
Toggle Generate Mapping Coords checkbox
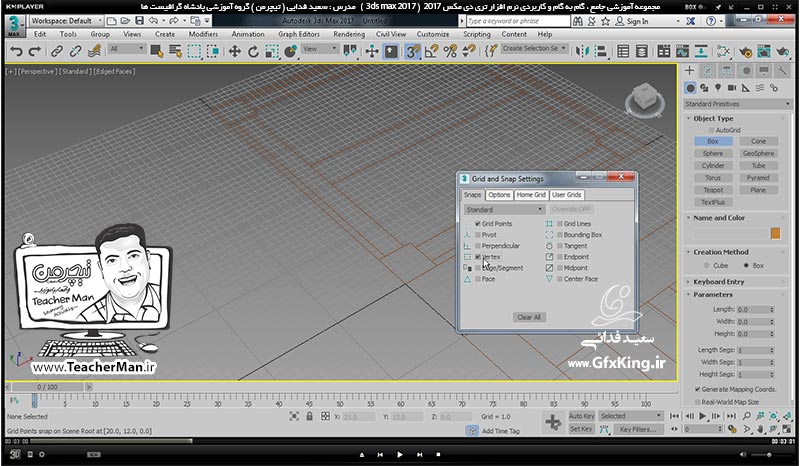click(697, 389)
